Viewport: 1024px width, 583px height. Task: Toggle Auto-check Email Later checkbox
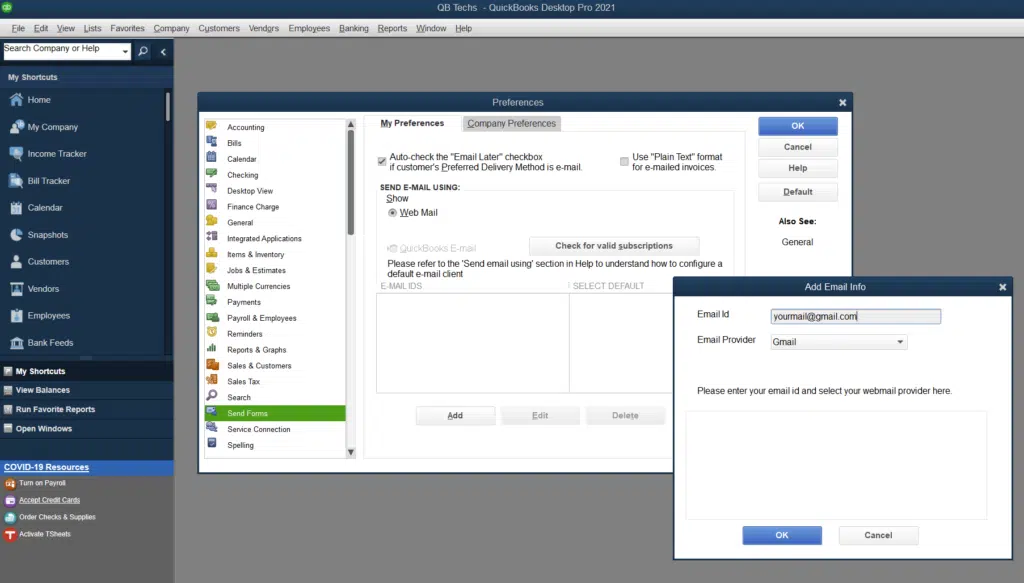382,161
